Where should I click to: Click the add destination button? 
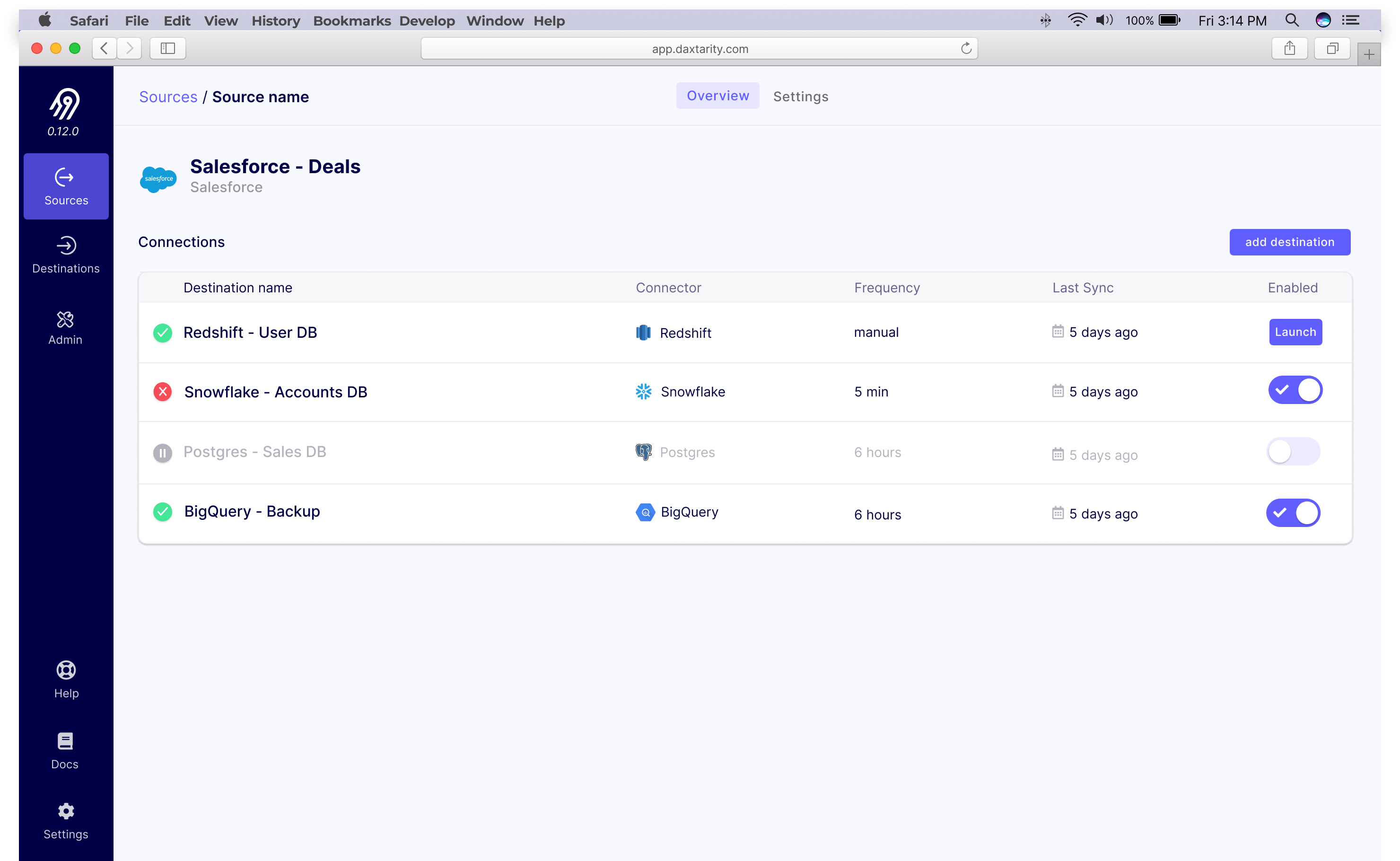point(1289,242)
